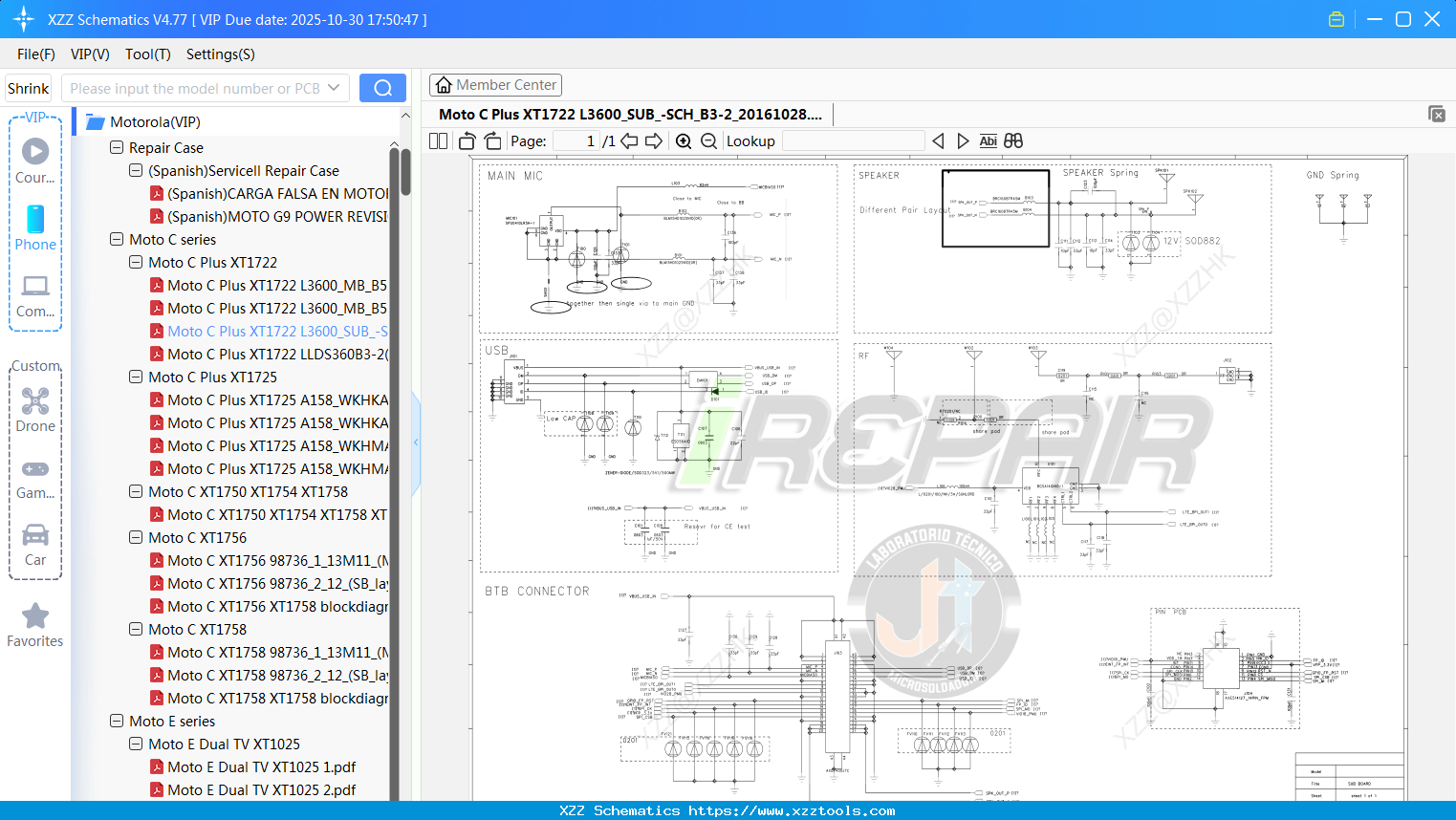
Task: Select the Car category icon
Action: tap(35, 544)
